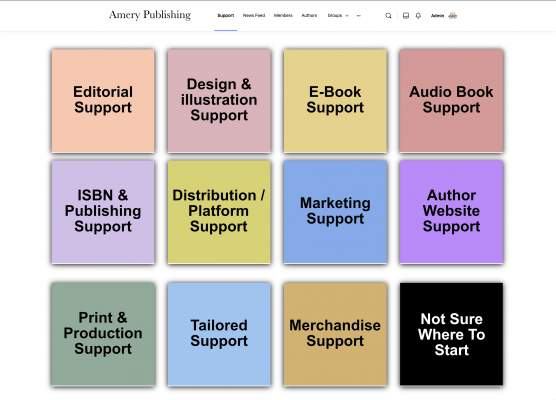Image resolution: width=556 pixels, height=400 pixels.
Task: Open the Members nav item
Action: 283,16
